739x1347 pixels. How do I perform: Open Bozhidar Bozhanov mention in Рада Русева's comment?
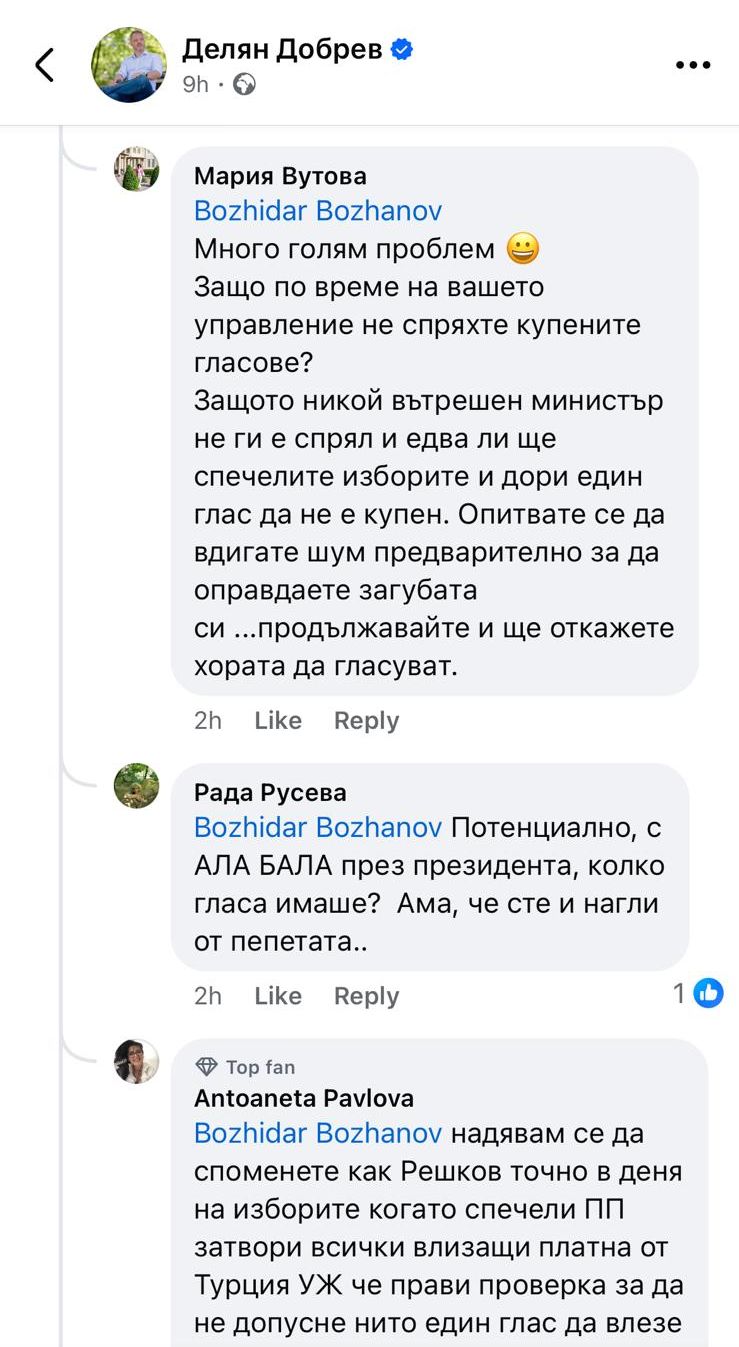coord(317,828)
